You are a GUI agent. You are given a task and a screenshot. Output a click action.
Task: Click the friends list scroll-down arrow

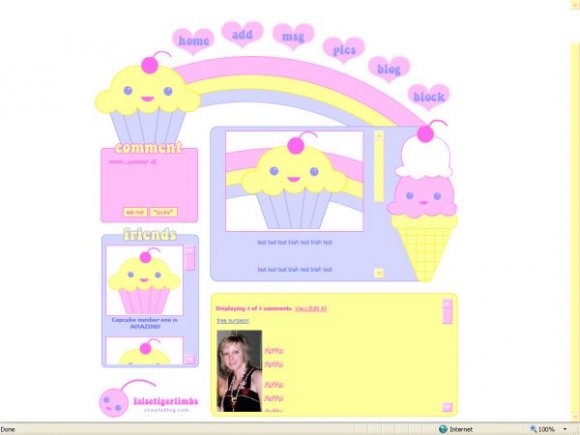coord(190,359)
